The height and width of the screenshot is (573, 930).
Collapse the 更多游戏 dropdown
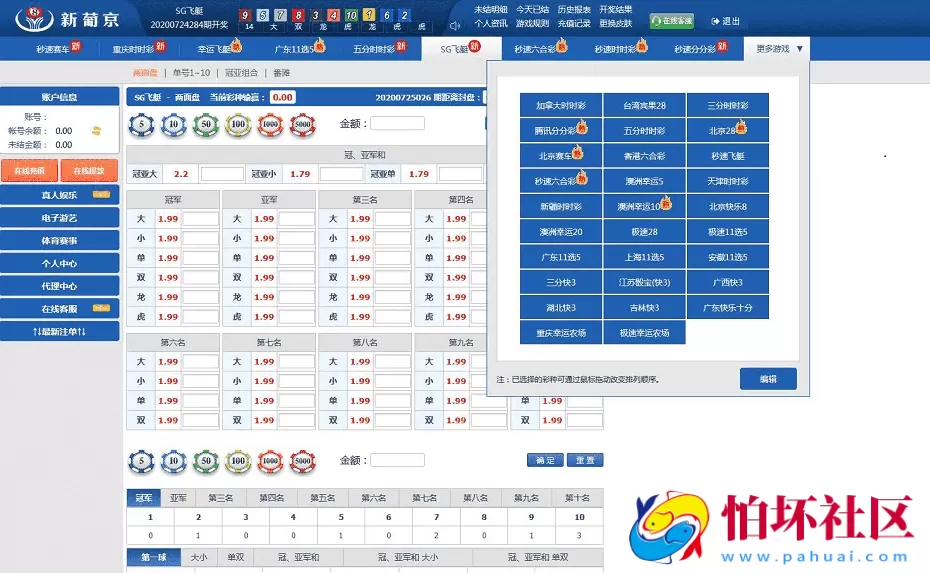point(779,48)
